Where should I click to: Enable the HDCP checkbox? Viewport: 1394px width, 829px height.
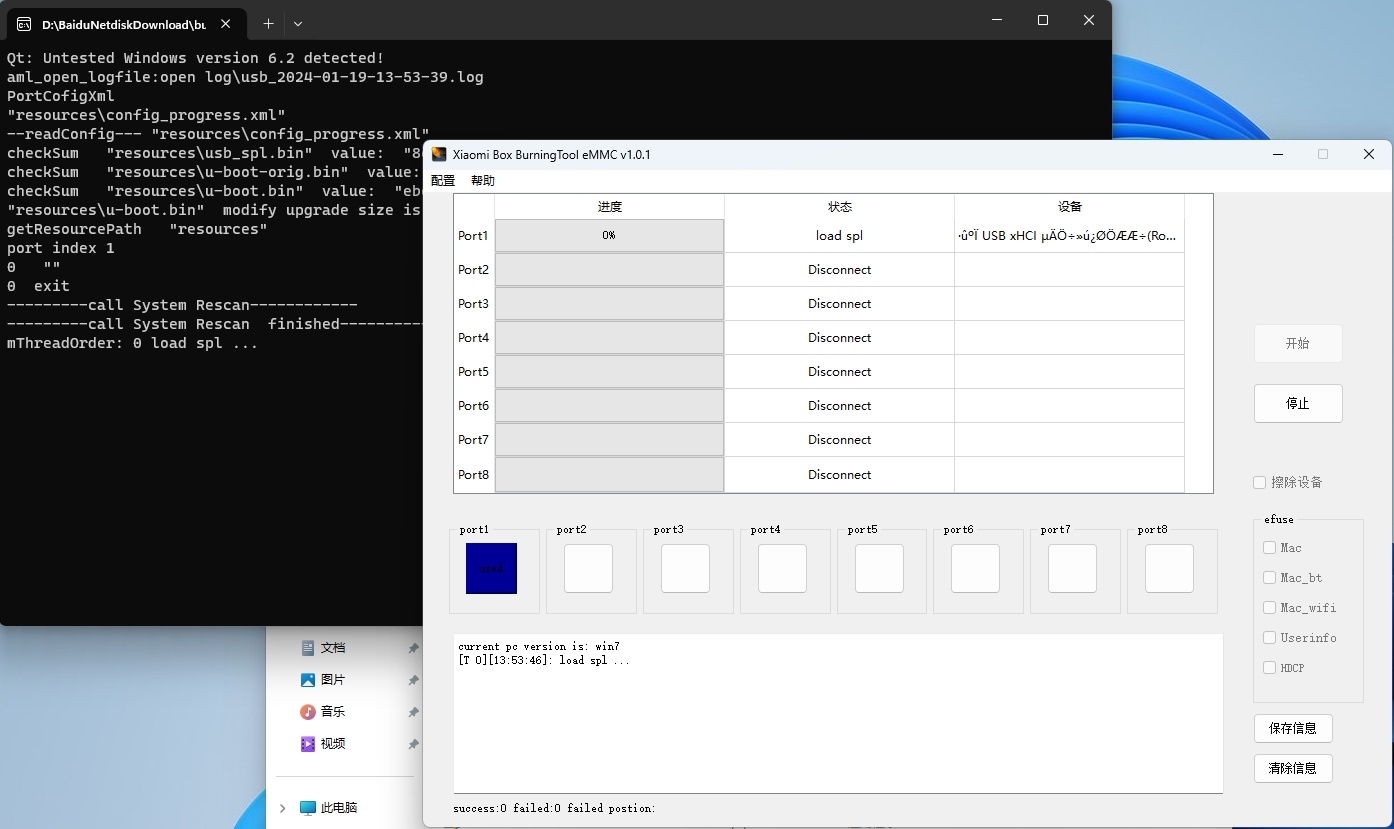point(1270,668)
